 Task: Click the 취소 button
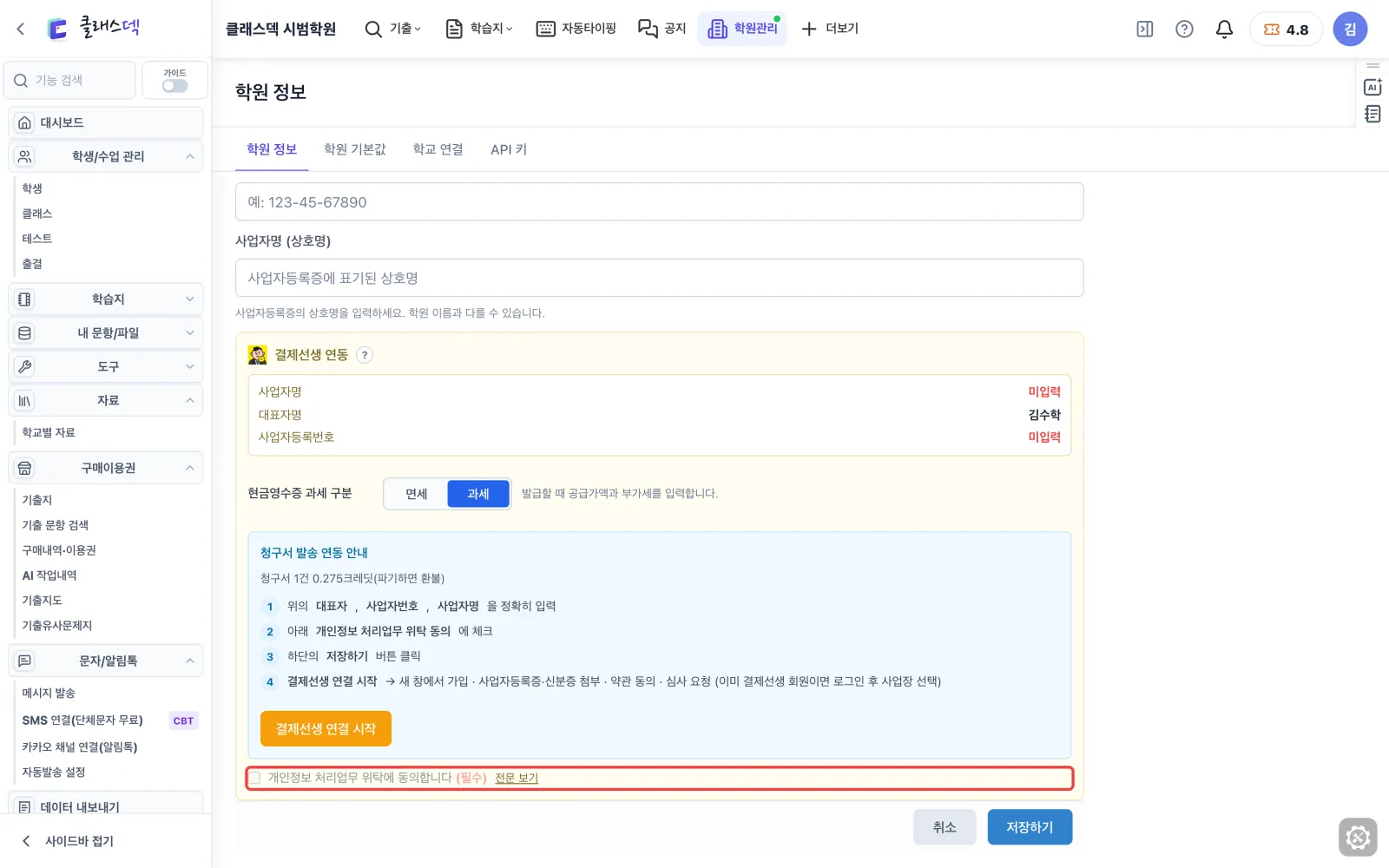(x=945, y=827)
